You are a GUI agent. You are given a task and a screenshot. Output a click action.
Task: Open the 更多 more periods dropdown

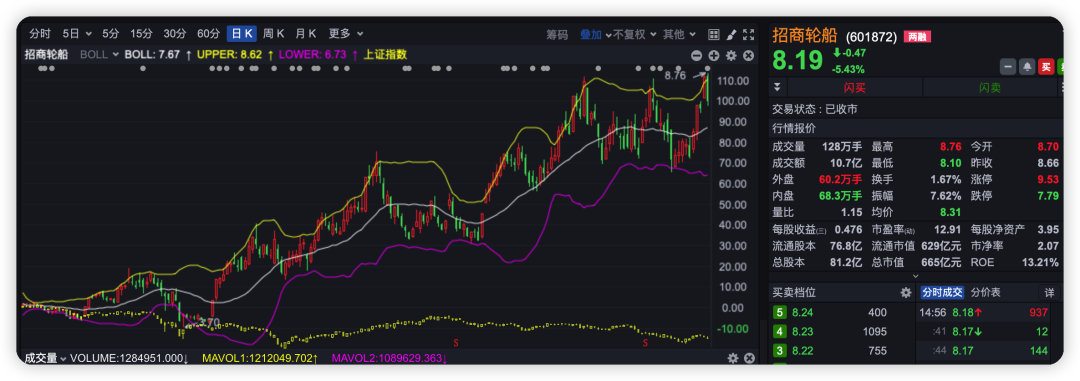(346, 34)
